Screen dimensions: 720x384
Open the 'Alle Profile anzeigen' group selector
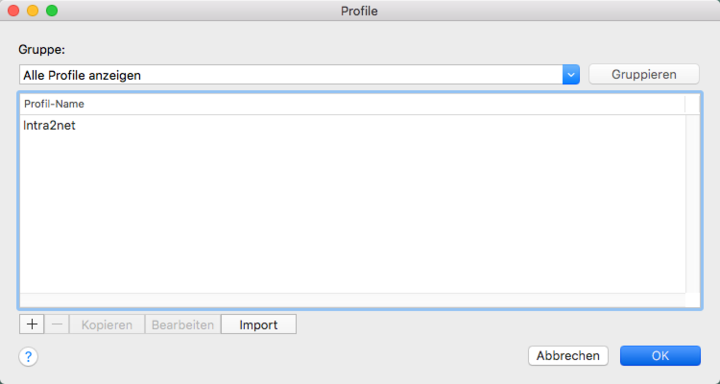pyautogui.click(x=299, y=74)
